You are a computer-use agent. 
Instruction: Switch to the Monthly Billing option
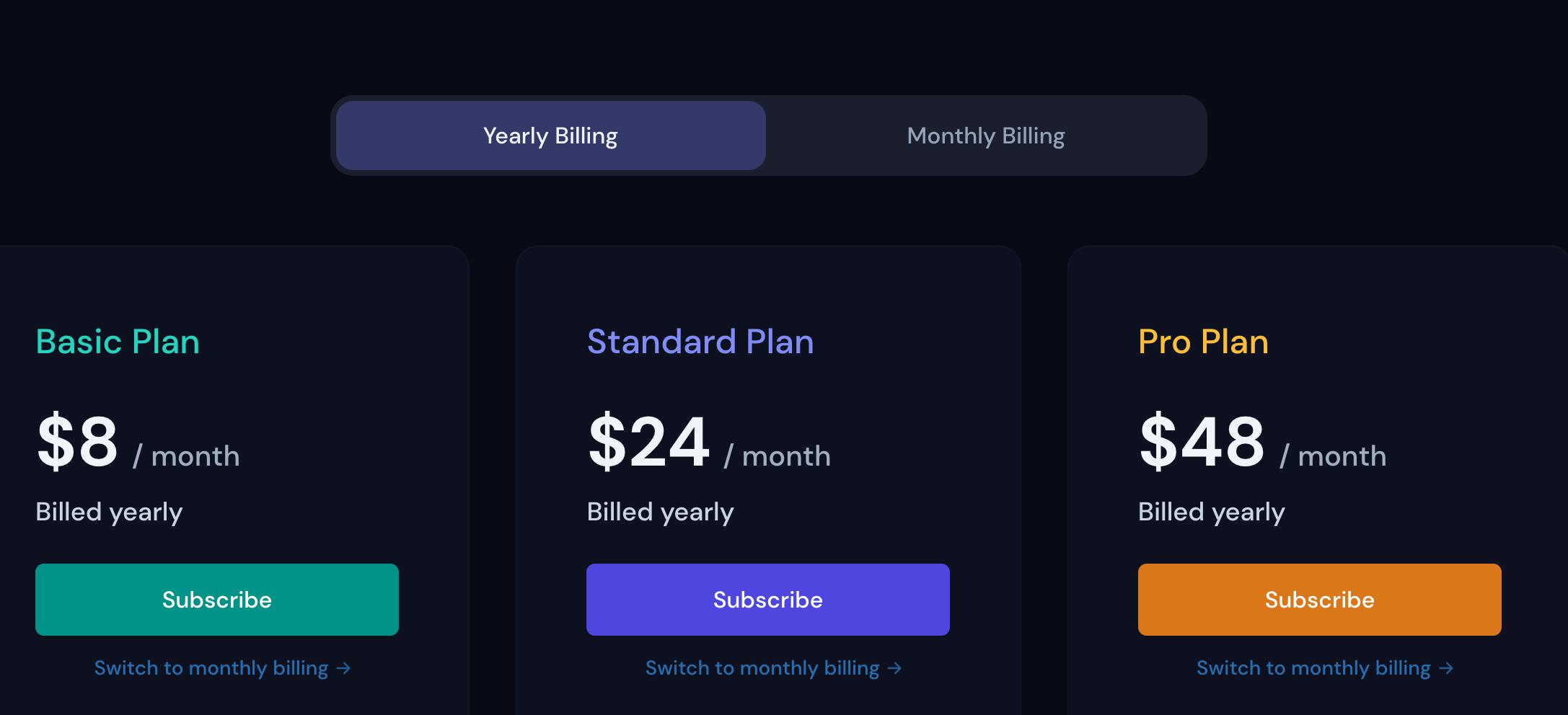tap(985, 136)
